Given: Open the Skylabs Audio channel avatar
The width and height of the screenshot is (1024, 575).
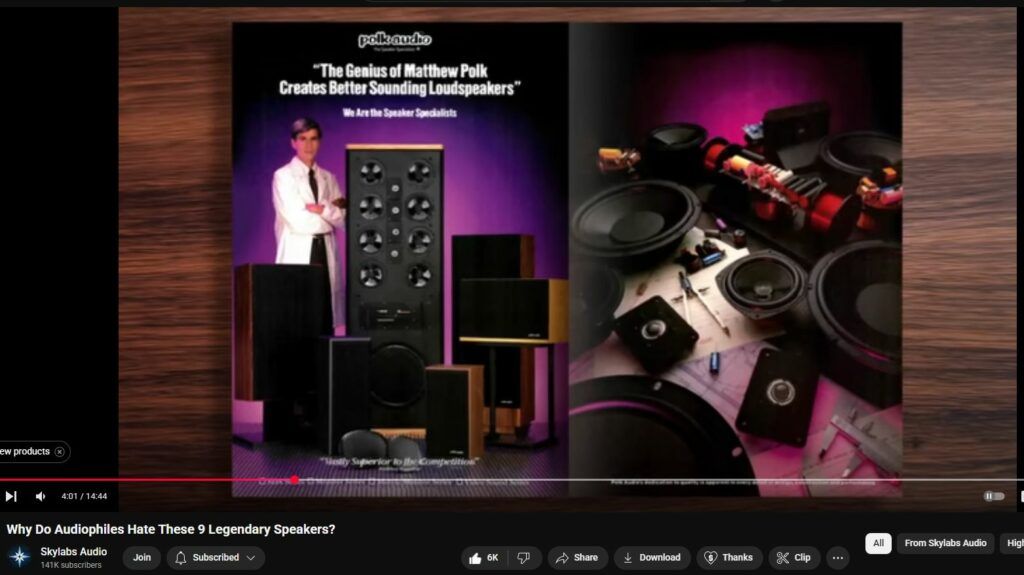Looking at the screenshot, I should coord(19,557).
